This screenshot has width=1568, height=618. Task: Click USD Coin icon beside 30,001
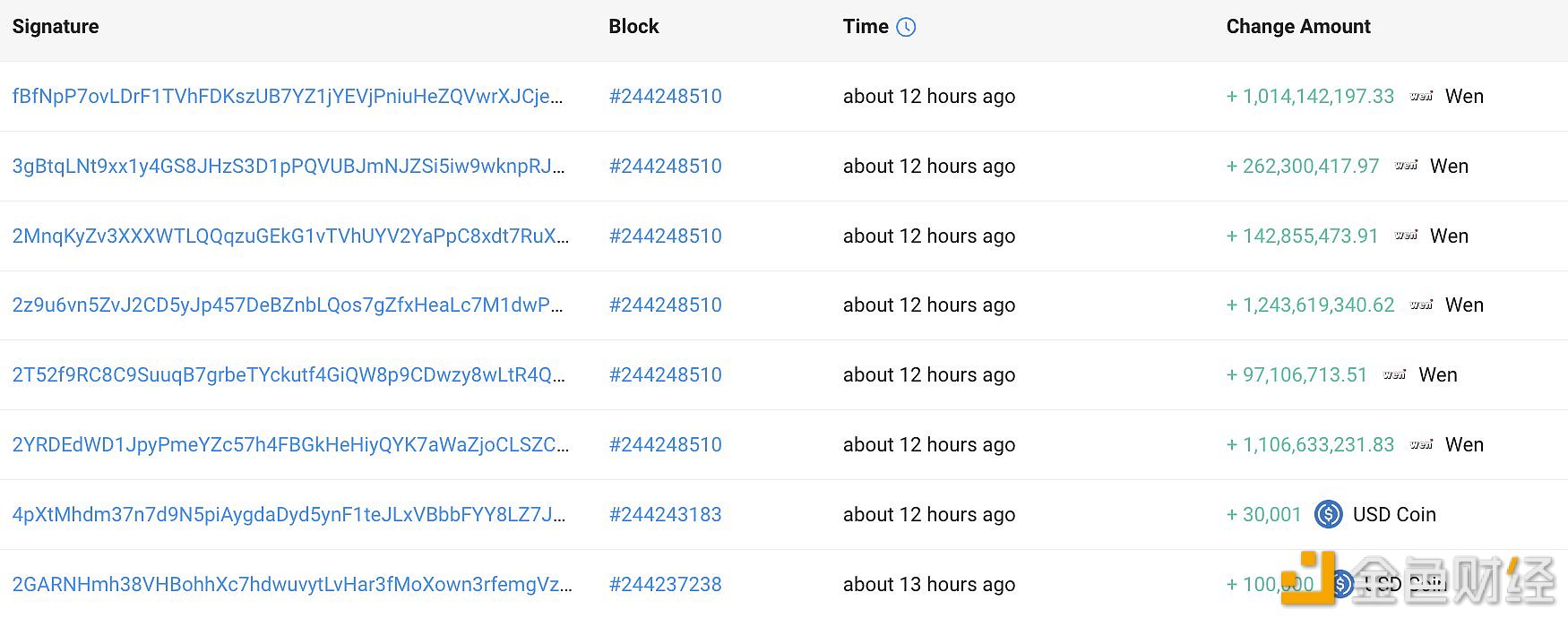point(1328,514)
